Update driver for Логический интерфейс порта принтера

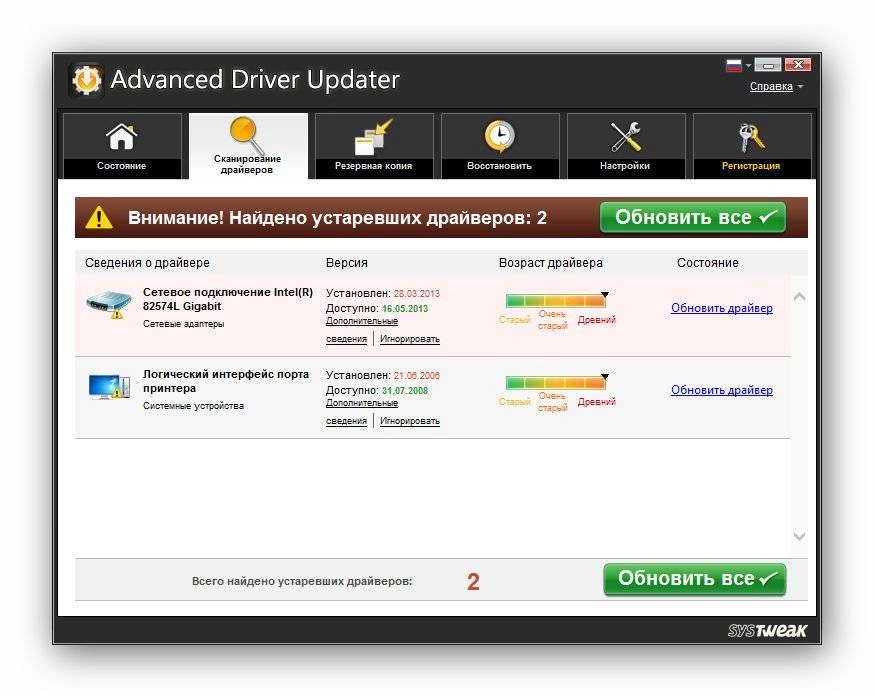click(x=722, y=390)
